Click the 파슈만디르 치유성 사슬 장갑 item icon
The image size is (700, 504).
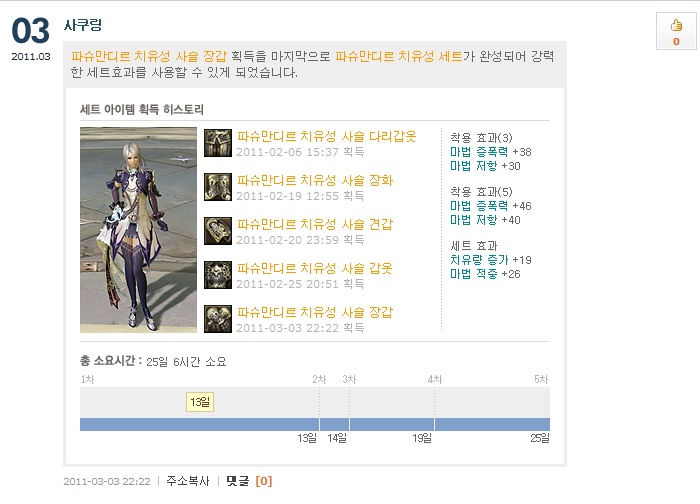218,319
